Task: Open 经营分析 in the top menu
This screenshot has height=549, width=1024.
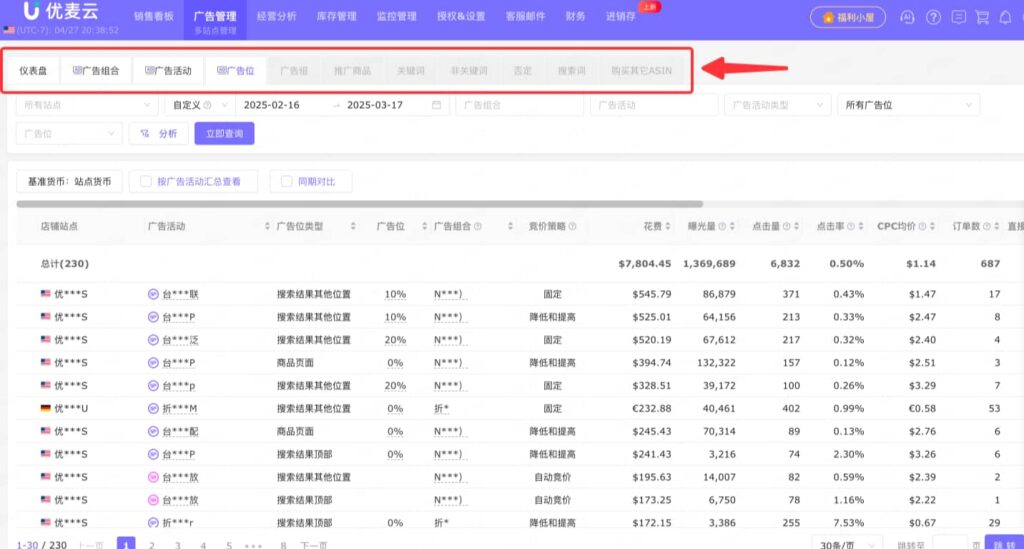Action: 276,16
